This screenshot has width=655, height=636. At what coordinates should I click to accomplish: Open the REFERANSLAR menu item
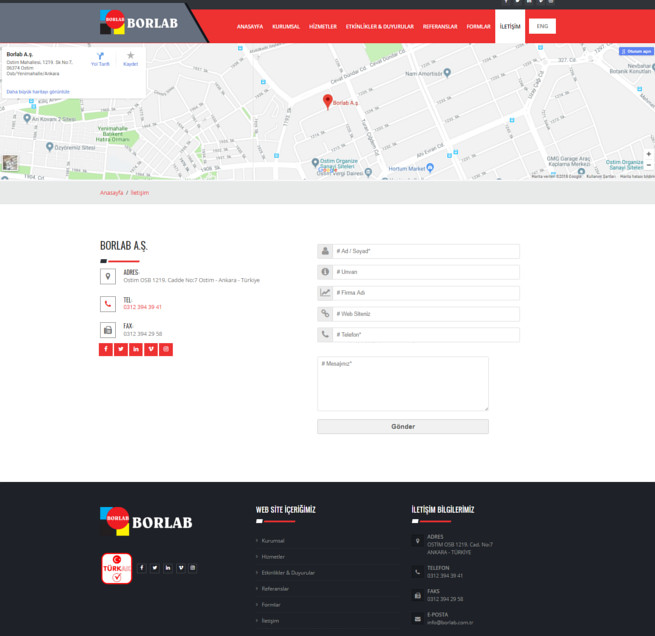440,26
